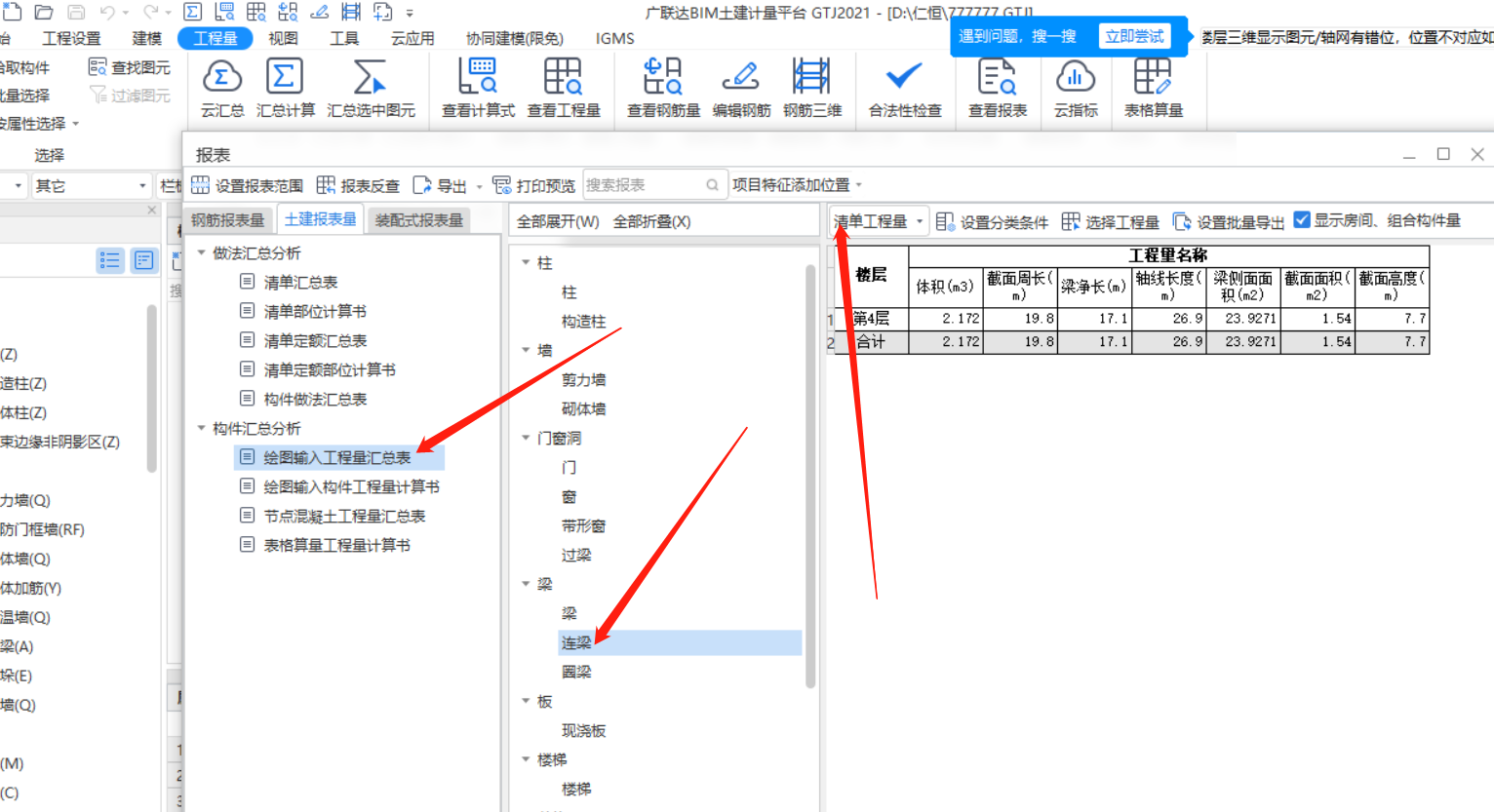
Task: Click 选择工程量 quantity selector
Action: point(1111,222)
